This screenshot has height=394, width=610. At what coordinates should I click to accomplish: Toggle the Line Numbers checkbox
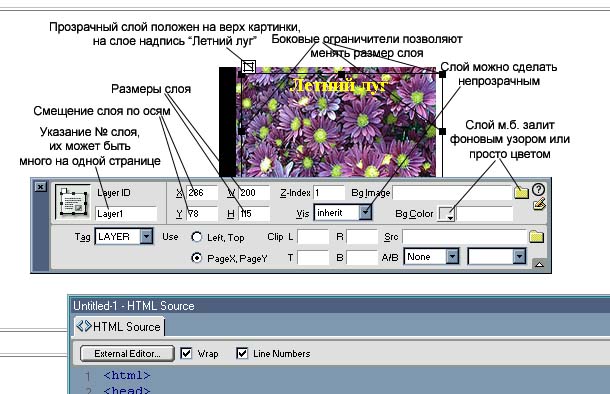click(x=242, y=353)
